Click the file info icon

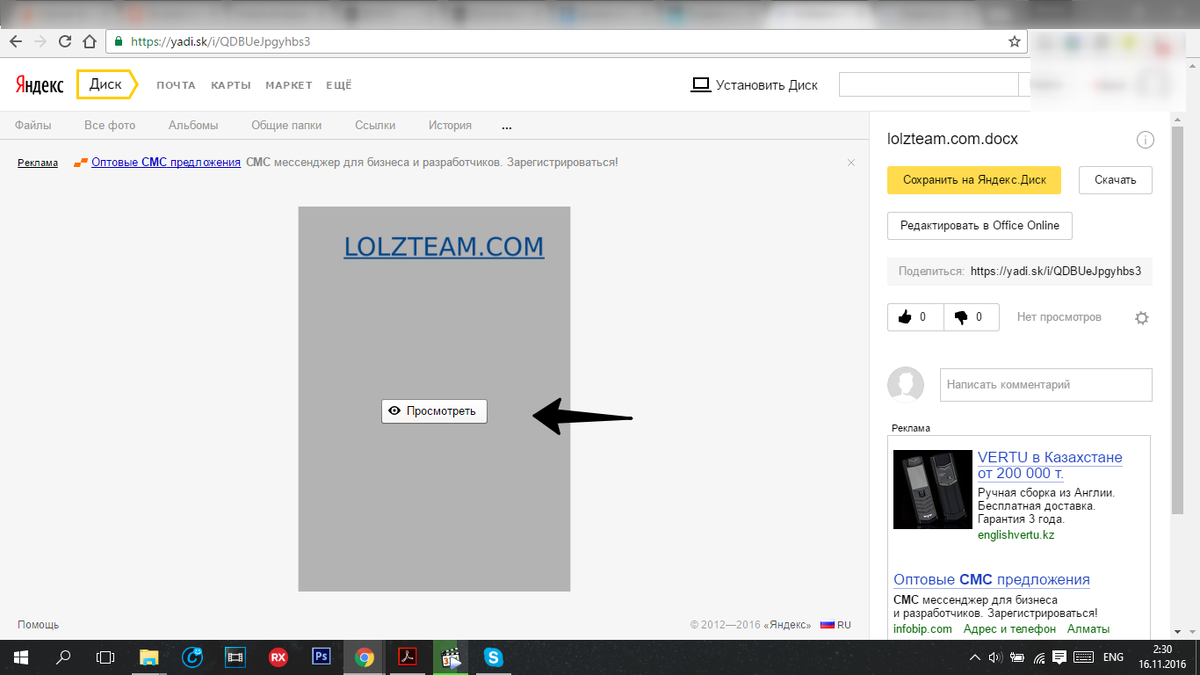point(1146,140)
